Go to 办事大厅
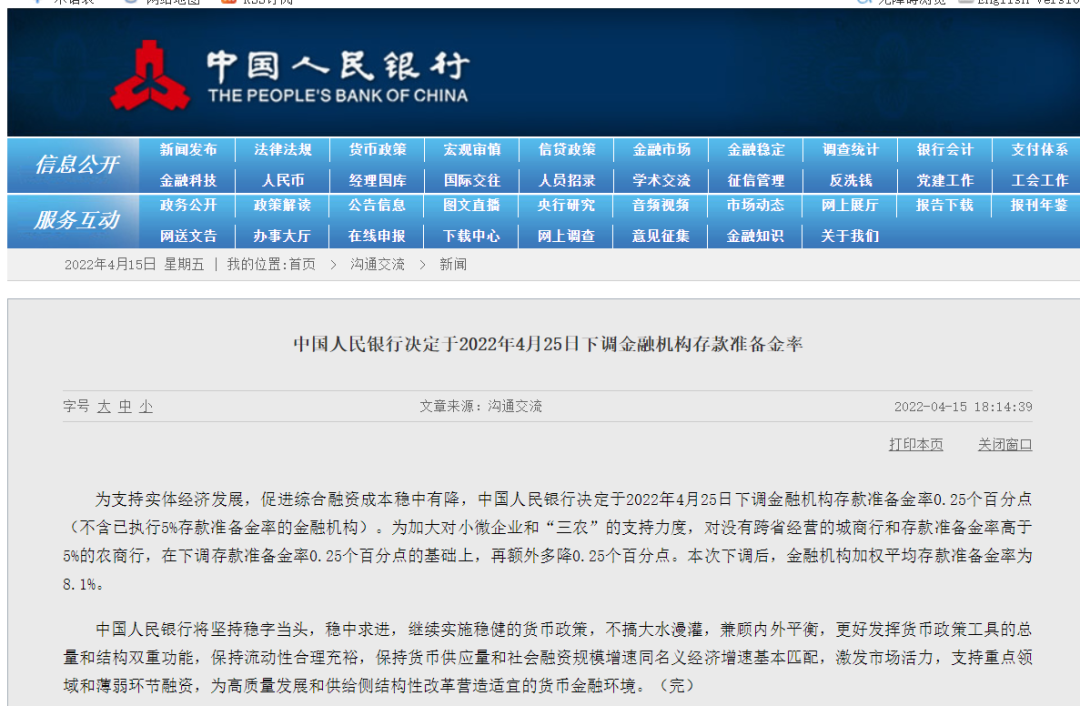1080x706 pixels. 282,236
